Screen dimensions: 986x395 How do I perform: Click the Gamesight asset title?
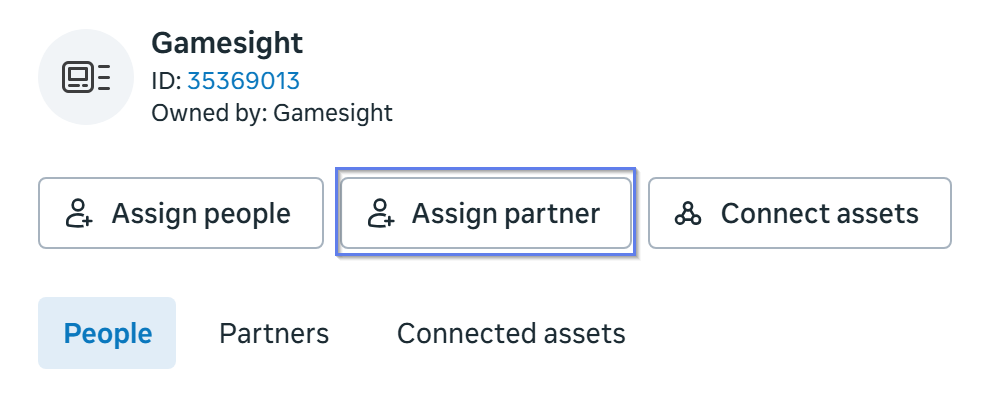click(x=227, y=43)
